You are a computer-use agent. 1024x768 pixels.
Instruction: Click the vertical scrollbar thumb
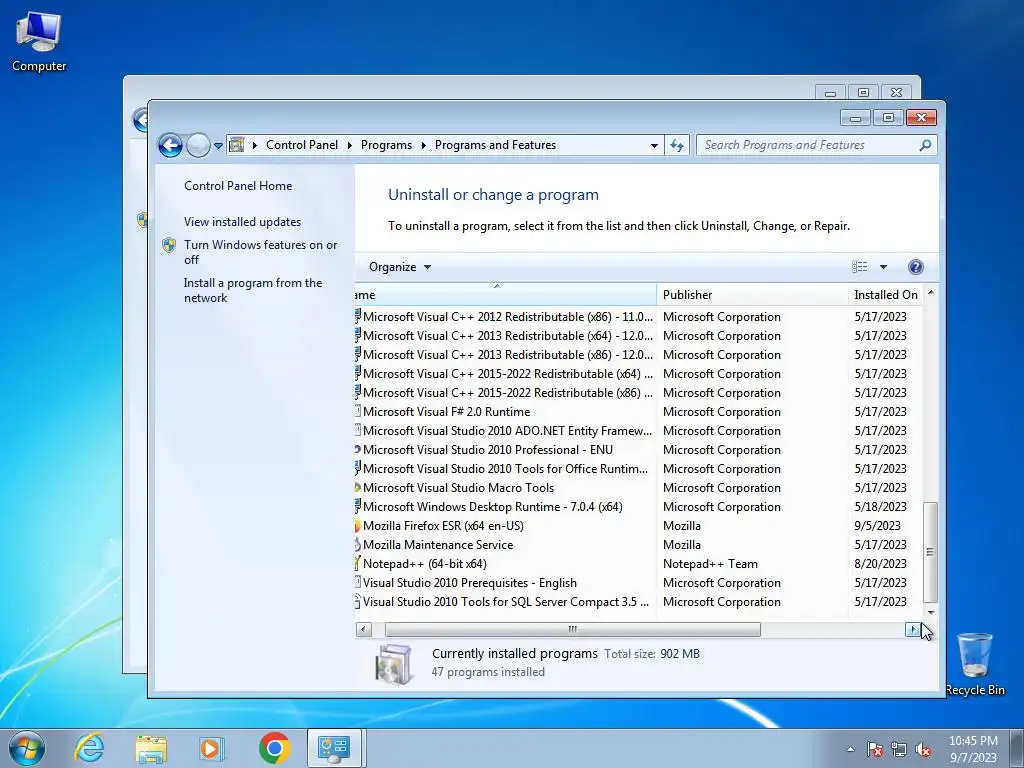tap(931, 552)
